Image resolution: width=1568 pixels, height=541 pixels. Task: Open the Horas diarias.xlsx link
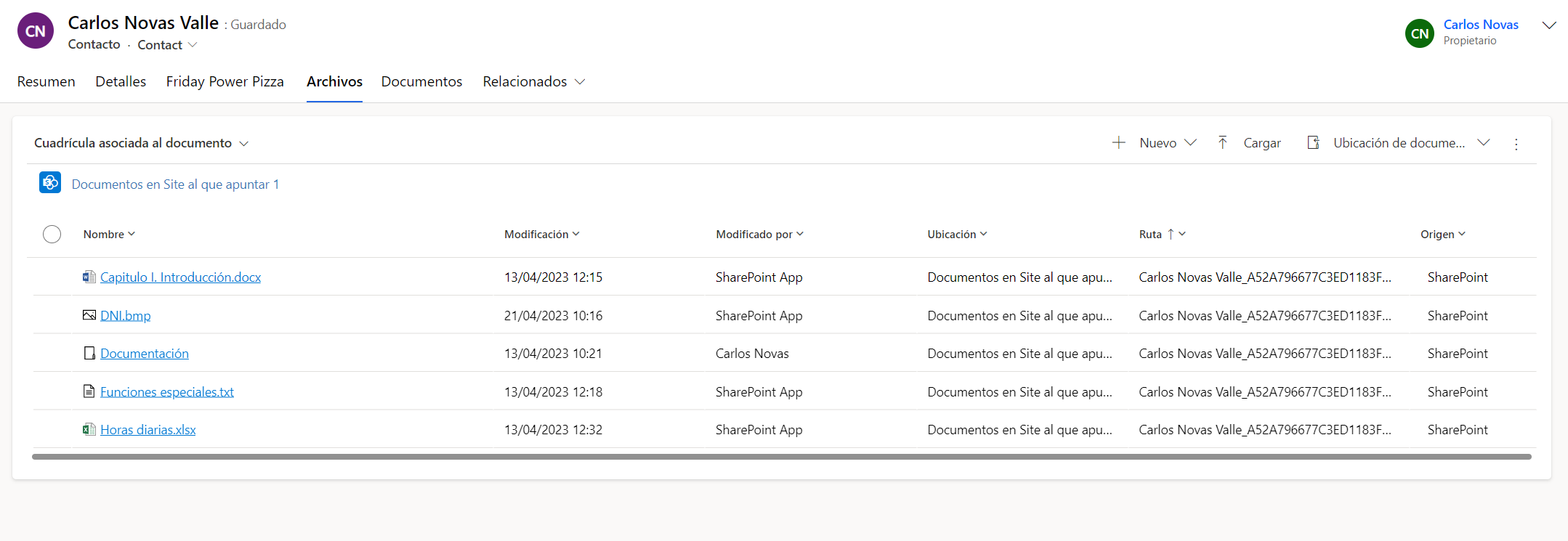[148, 429]
